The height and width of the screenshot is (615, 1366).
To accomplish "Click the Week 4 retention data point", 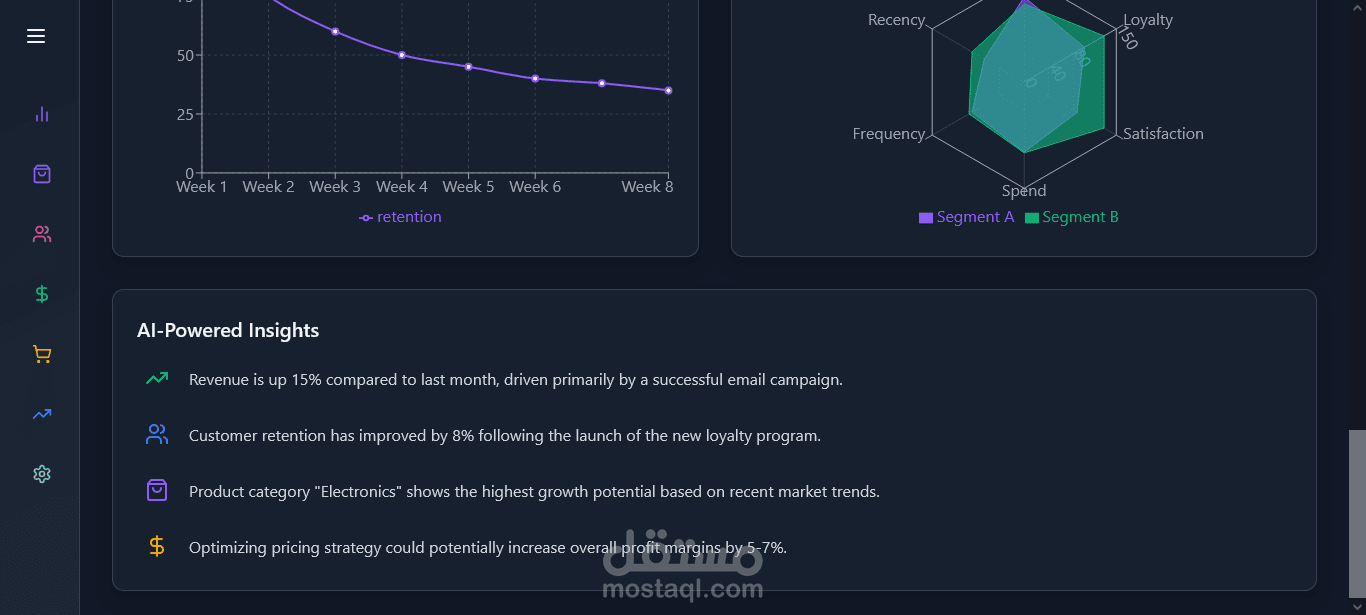I will coord(402,55).
